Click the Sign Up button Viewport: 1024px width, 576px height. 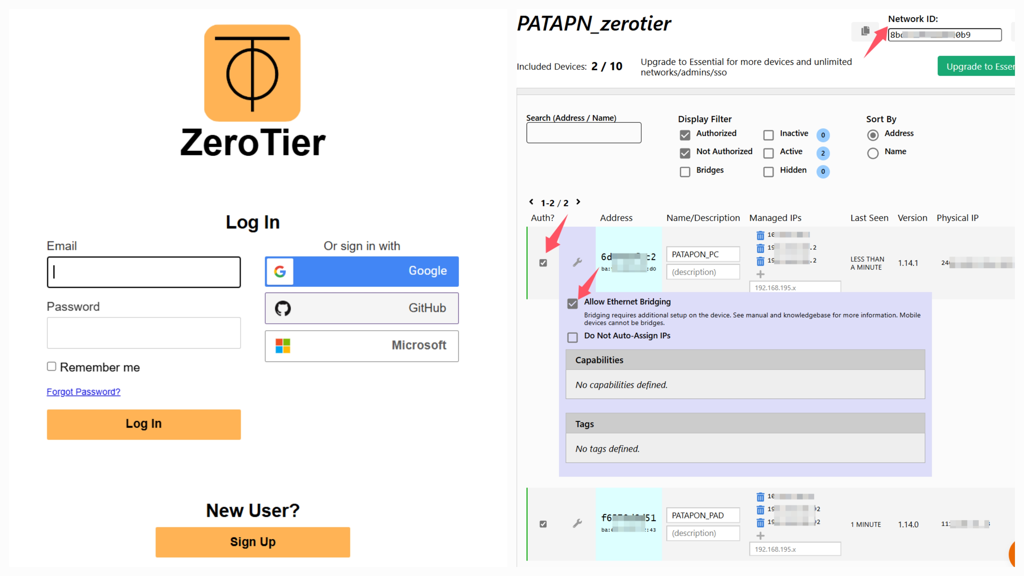click(x=252, y=542)
